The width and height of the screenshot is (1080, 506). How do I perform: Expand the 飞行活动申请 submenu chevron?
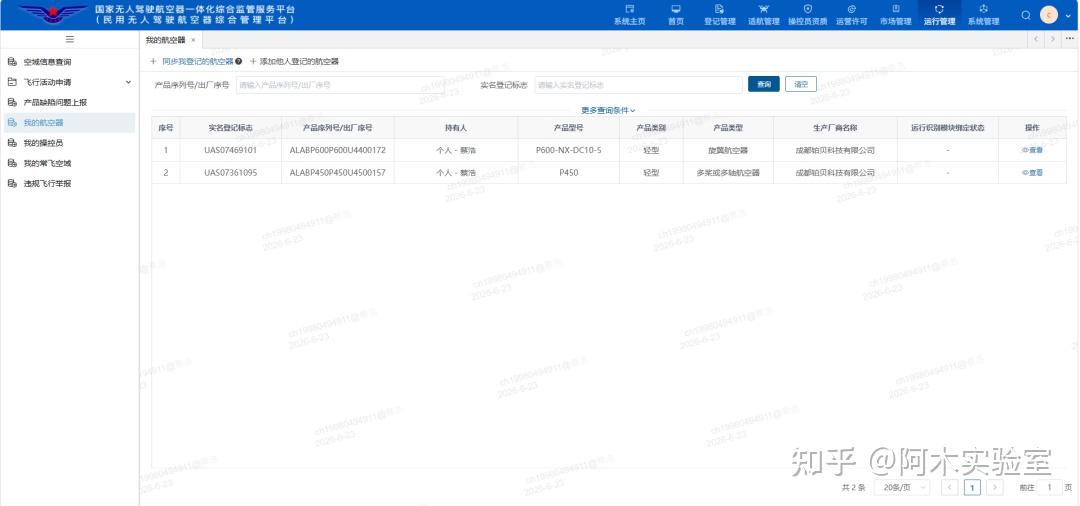coord(128,83)
